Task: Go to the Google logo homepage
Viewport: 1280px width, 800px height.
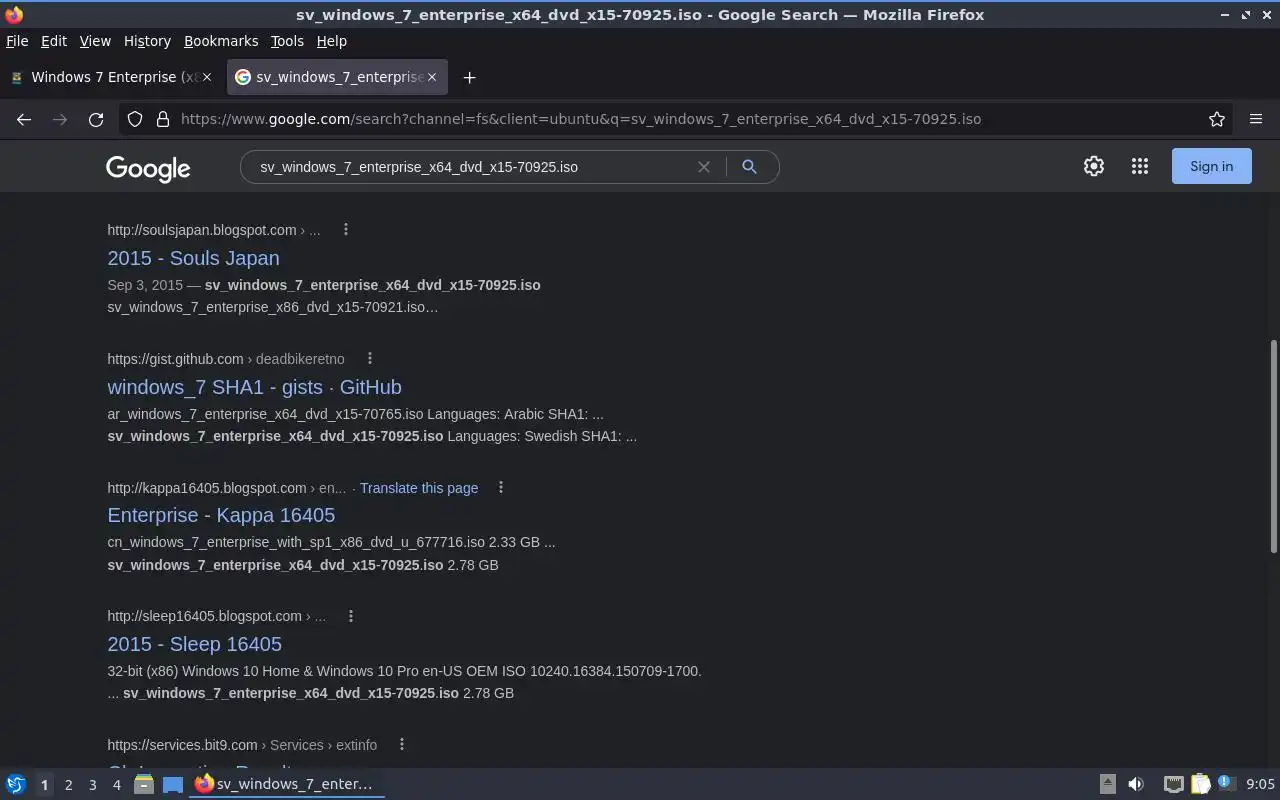Action: tap(148, 168)
